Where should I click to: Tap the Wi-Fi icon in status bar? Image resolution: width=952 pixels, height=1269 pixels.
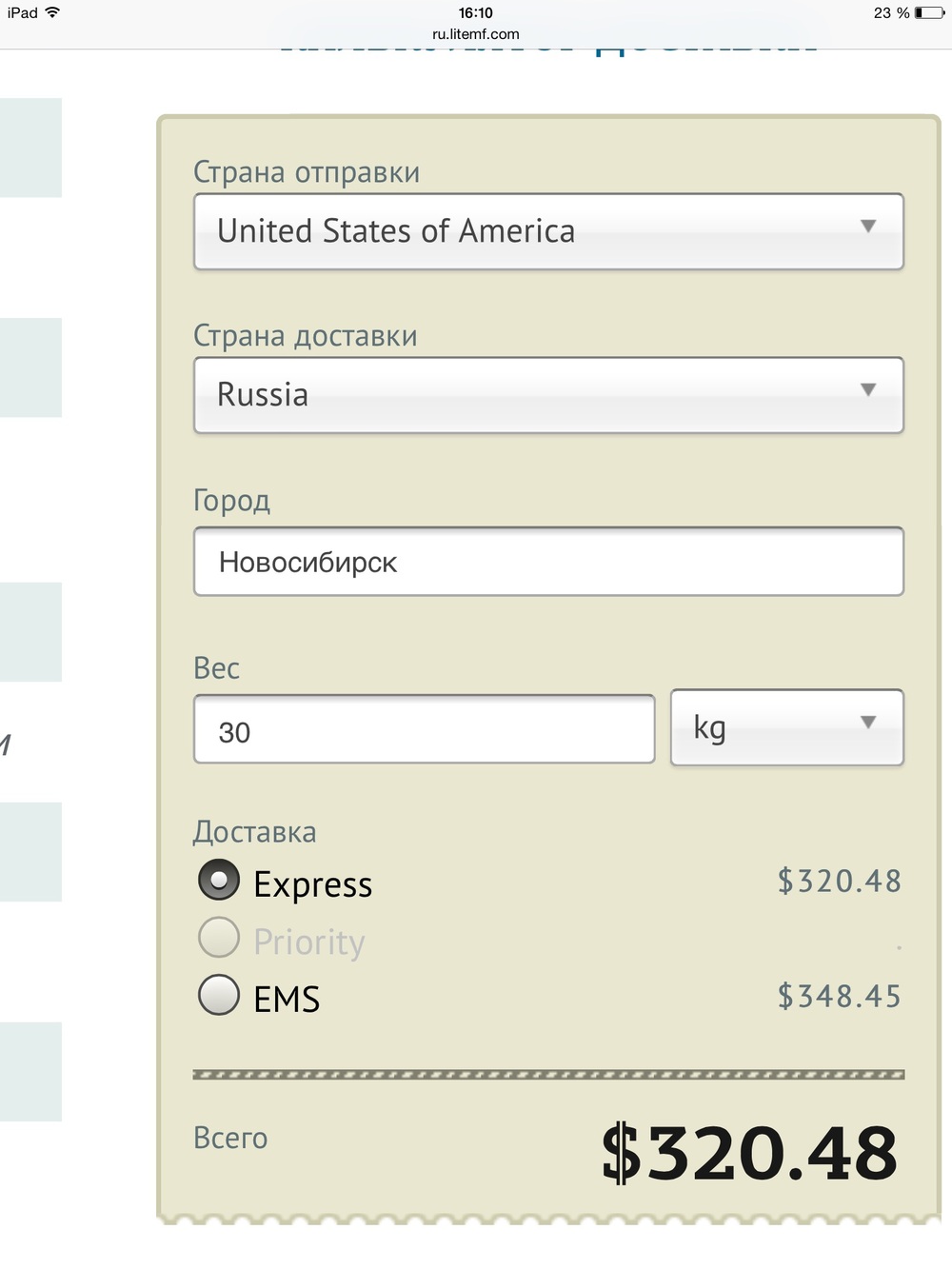pyautogui.click(x=52, y=12)
